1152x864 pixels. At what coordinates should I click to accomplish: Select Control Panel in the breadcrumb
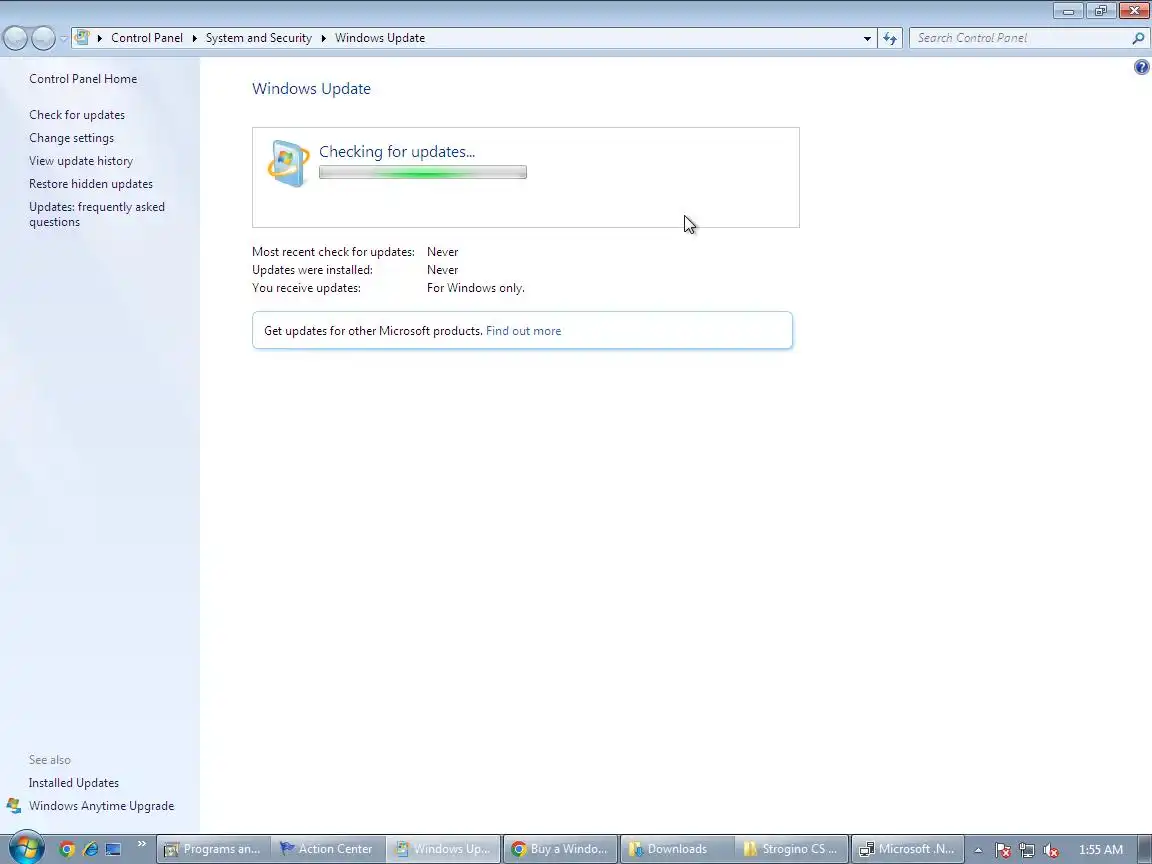[147, 38]
